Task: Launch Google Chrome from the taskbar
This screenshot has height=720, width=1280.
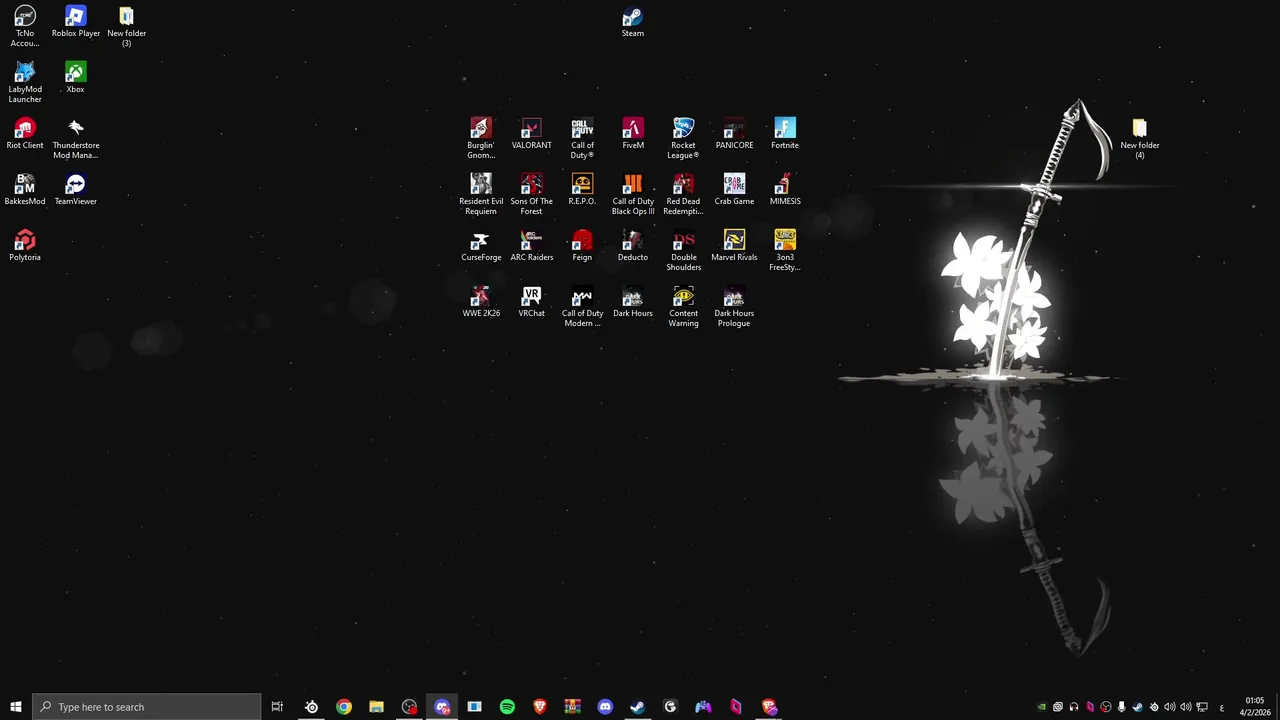Action: pyautogui.click(x=344, y=707)
